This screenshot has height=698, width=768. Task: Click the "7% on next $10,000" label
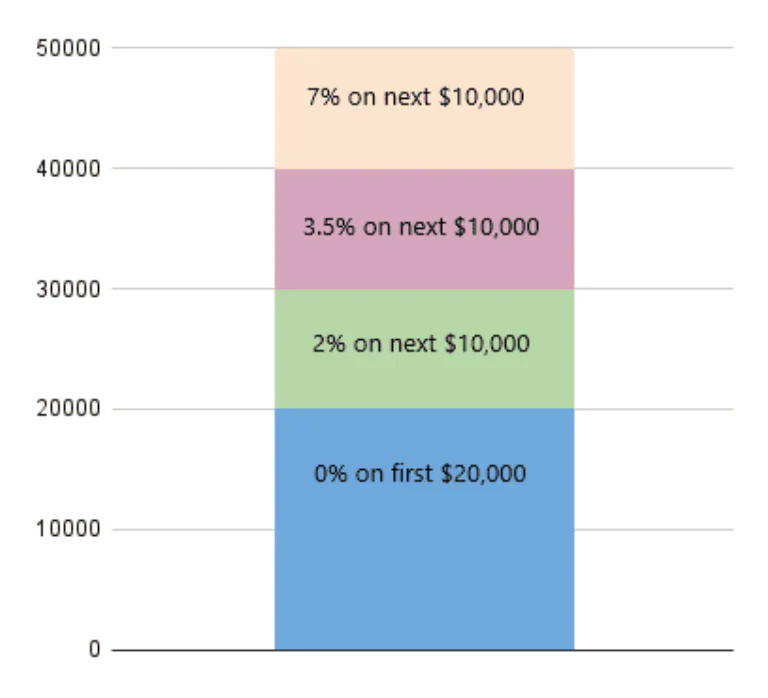click(x=416, y=98)
